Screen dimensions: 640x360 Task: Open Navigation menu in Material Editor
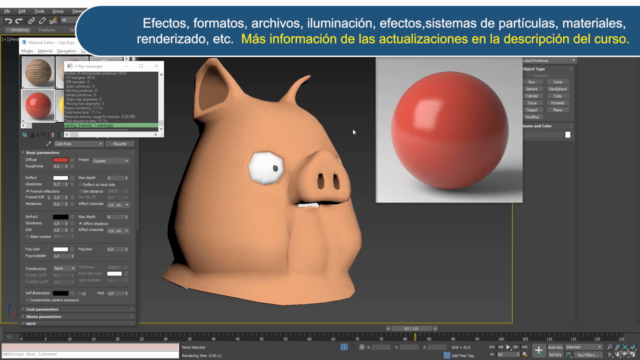pyautogui.click(x=67, y=51)
